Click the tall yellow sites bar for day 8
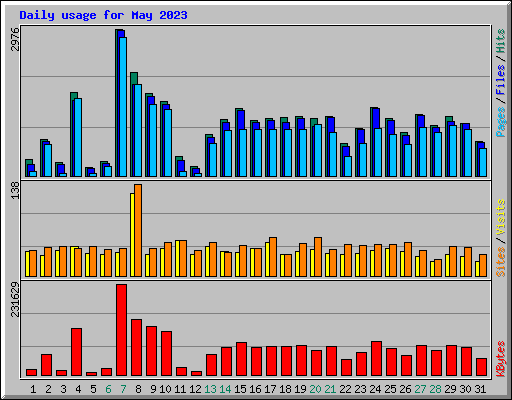This screenshot has width=512, height=400. tap(132, 235)
